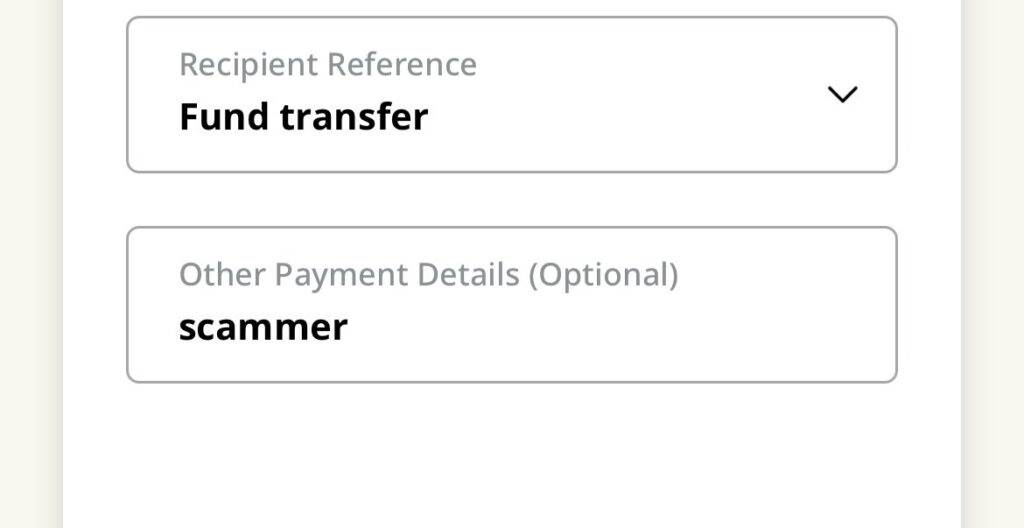Focus the Other Payment Details input field
1024x528 pixels.
(511, 305)
